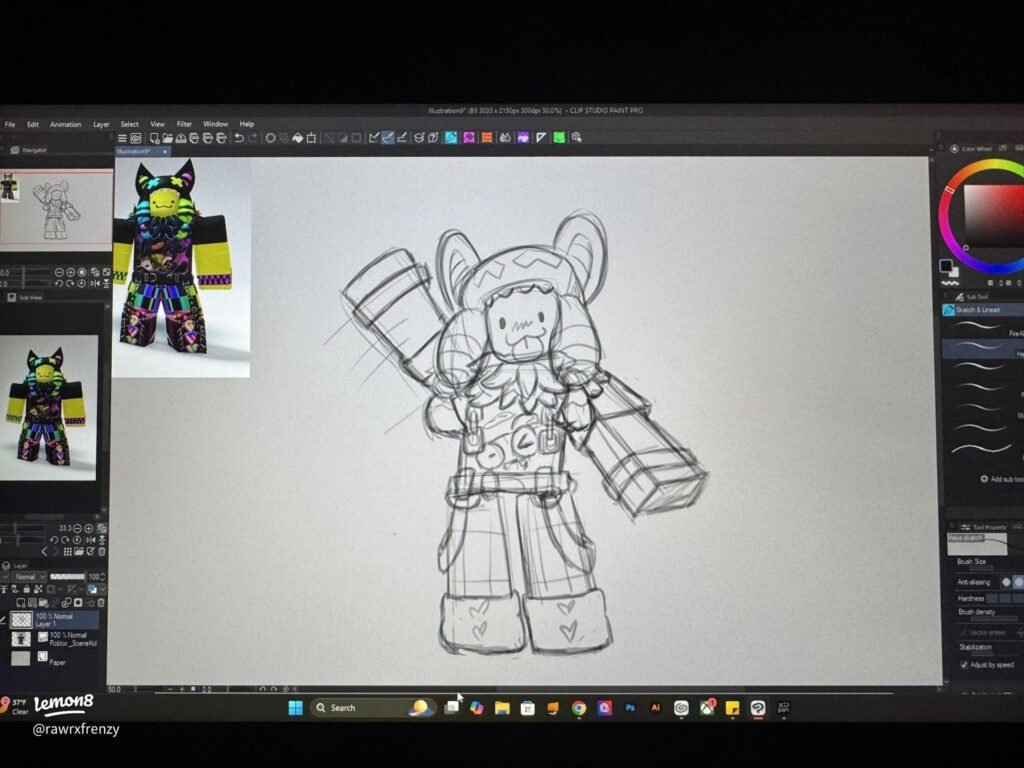Toggle Lock Layer padlock icon
This screenshot has height=768, width=1024.
tap(27, 589)
